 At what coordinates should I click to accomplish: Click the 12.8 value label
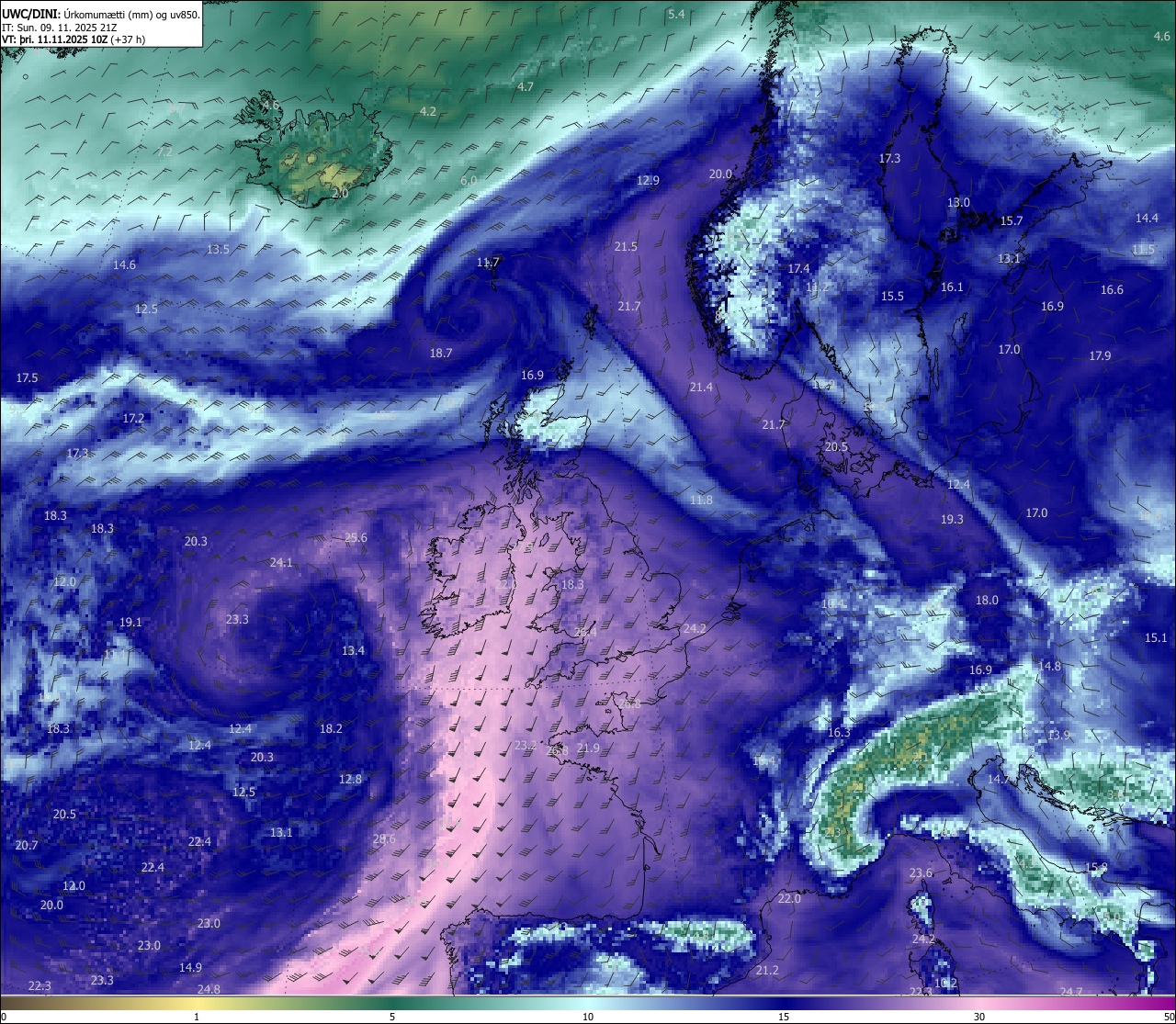350,779
